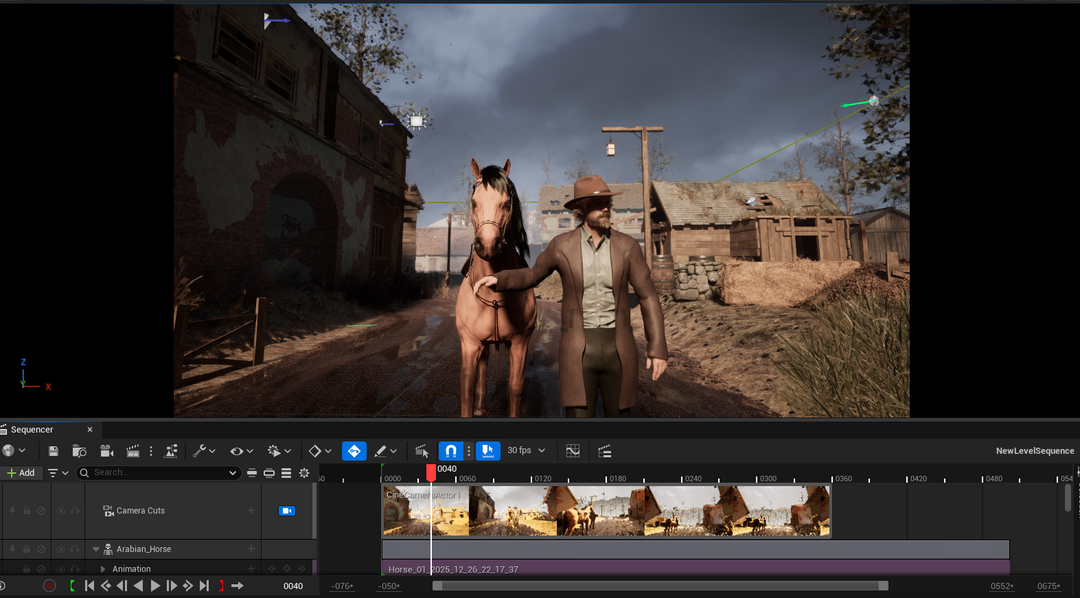Add track to Arabian_Horse

pyautogui.click(x=251, y=549)
